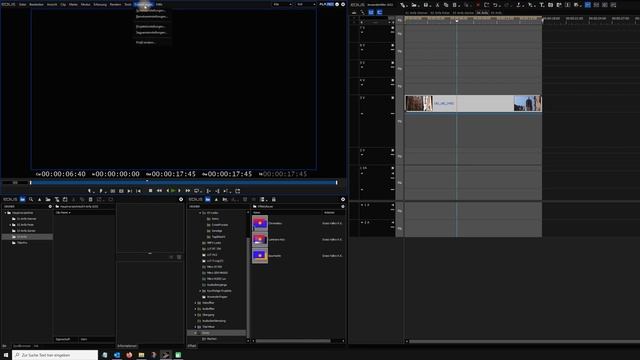Screen dimensions: 640x360
Task: Click the copy icon in timeline toolbar
Action: pos(446,5)
